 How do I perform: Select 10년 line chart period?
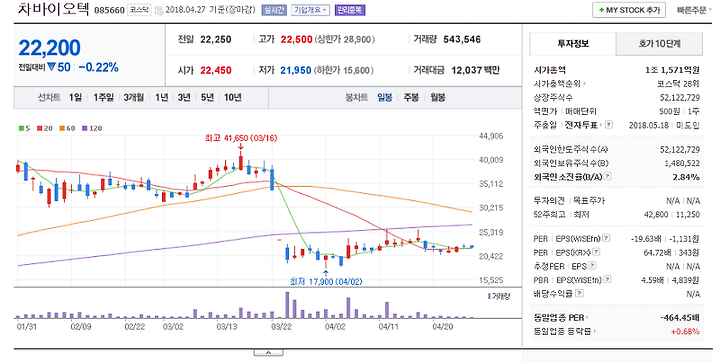click(233, 97)
